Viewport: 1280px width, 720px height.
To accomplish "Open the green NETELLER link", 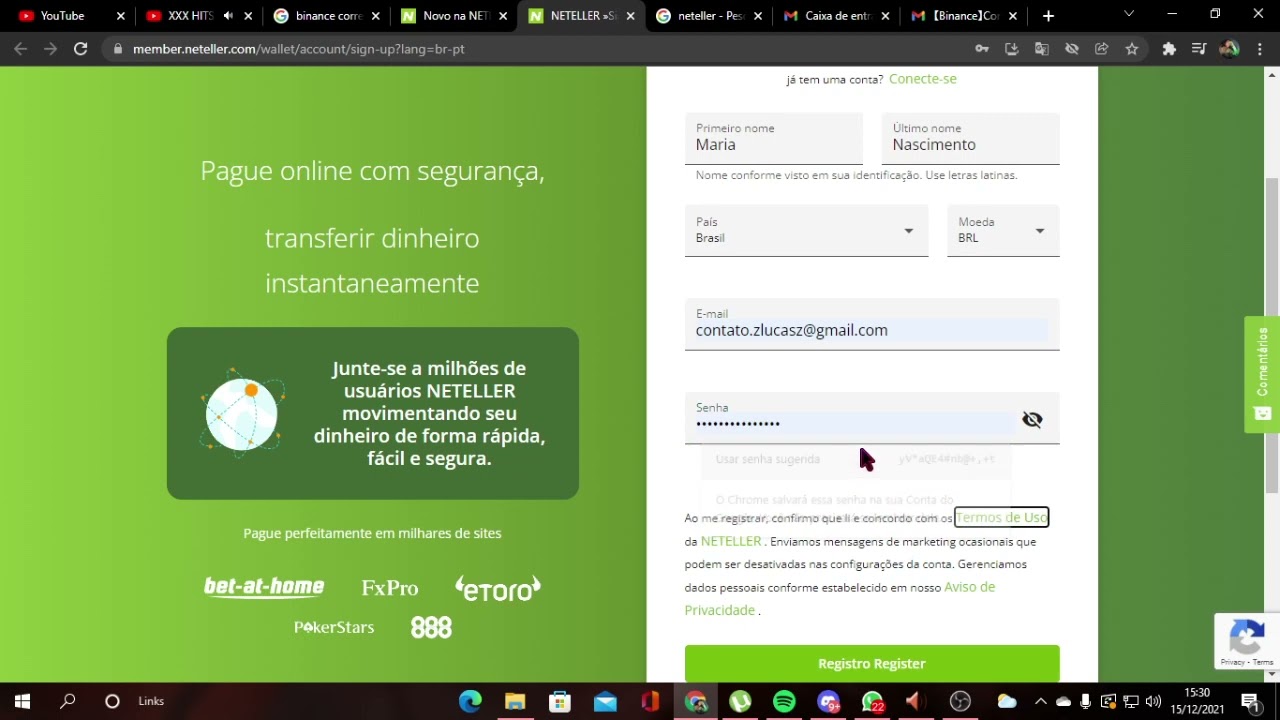I will [x=731, y=541].
